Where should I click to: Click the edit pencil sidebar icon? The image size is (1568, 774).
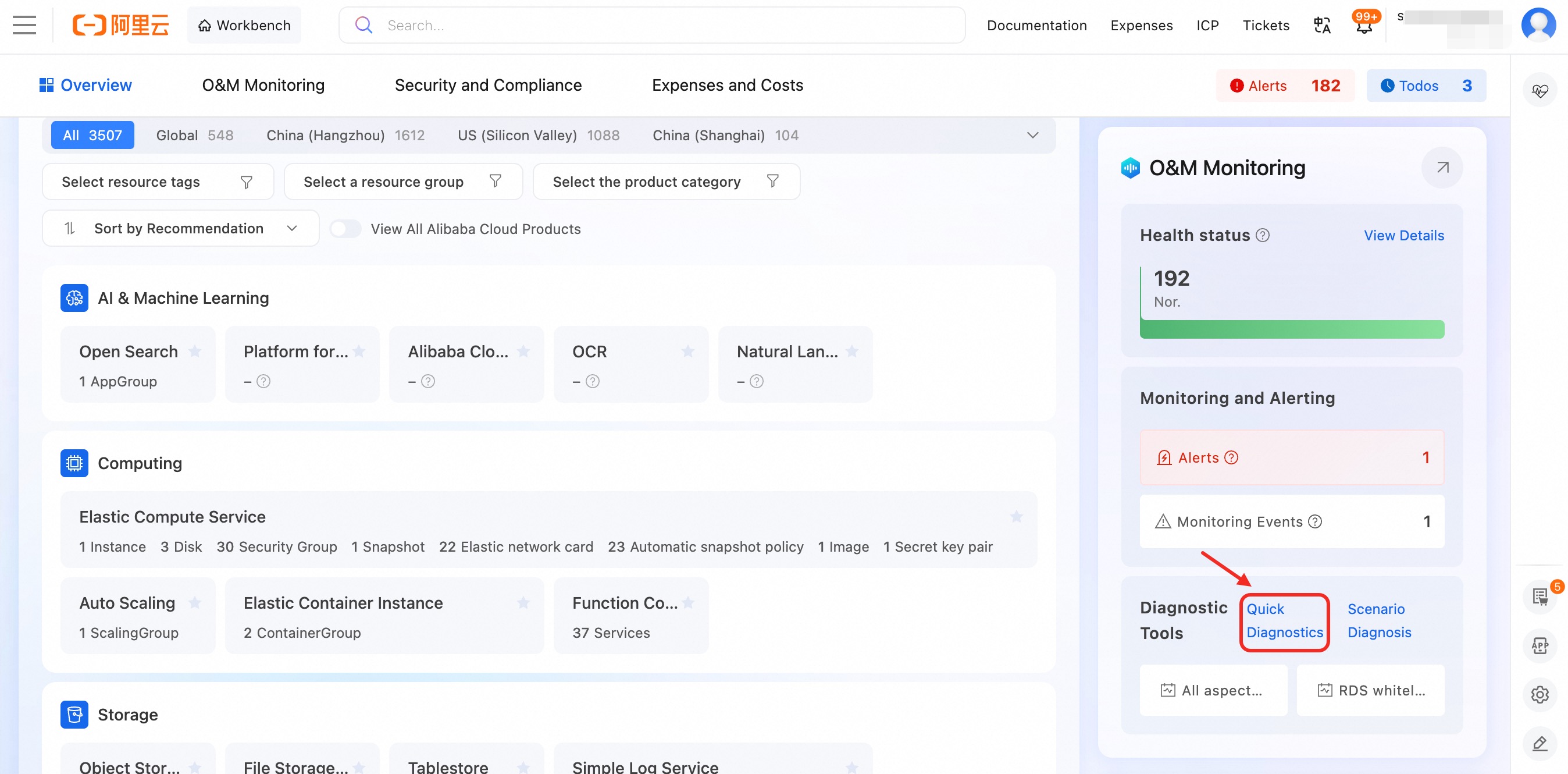(1540, 744)
